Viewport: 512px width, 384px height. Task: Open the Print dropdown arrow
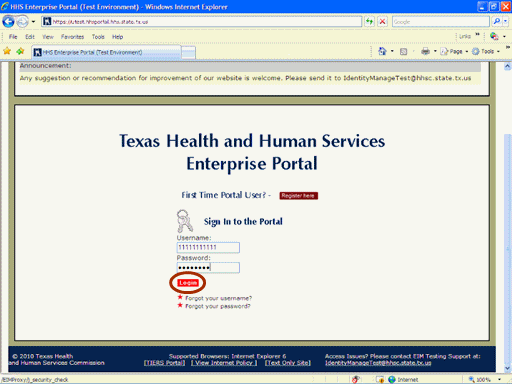click(x=435, y=51)
